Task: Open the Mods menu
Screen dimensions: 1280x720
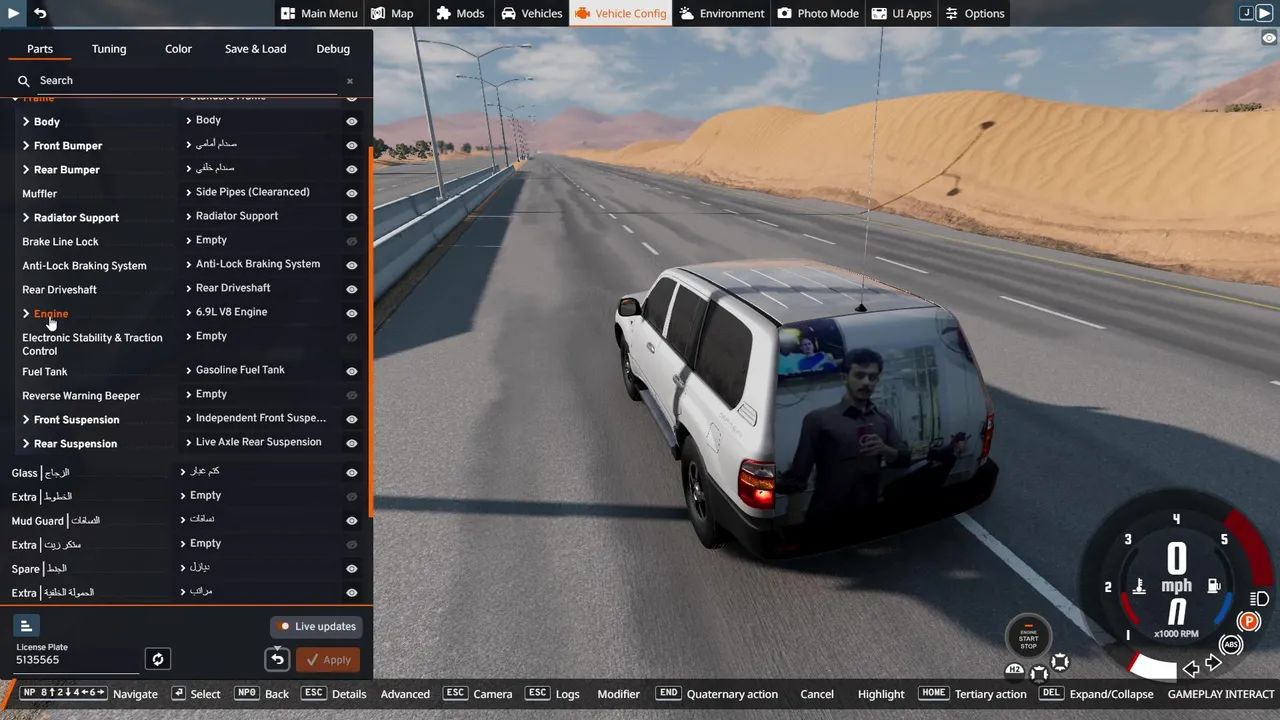Action: (461, 13)
